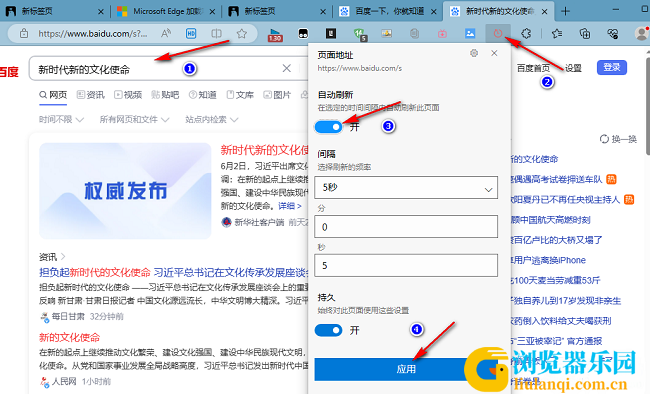This screenshot has width=650, height=394.
Task: Open refresh popup settings gear
Action: [474, 53]
